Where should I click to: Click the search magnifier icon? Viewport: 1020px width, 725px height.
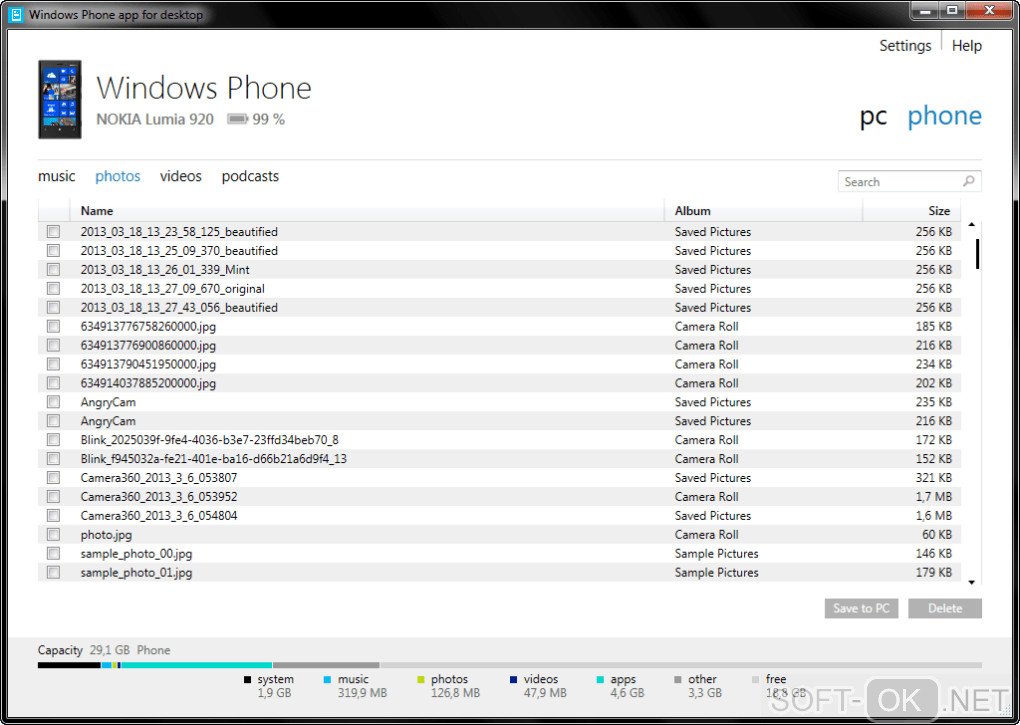pyautogui.click(x=969, y=181)
